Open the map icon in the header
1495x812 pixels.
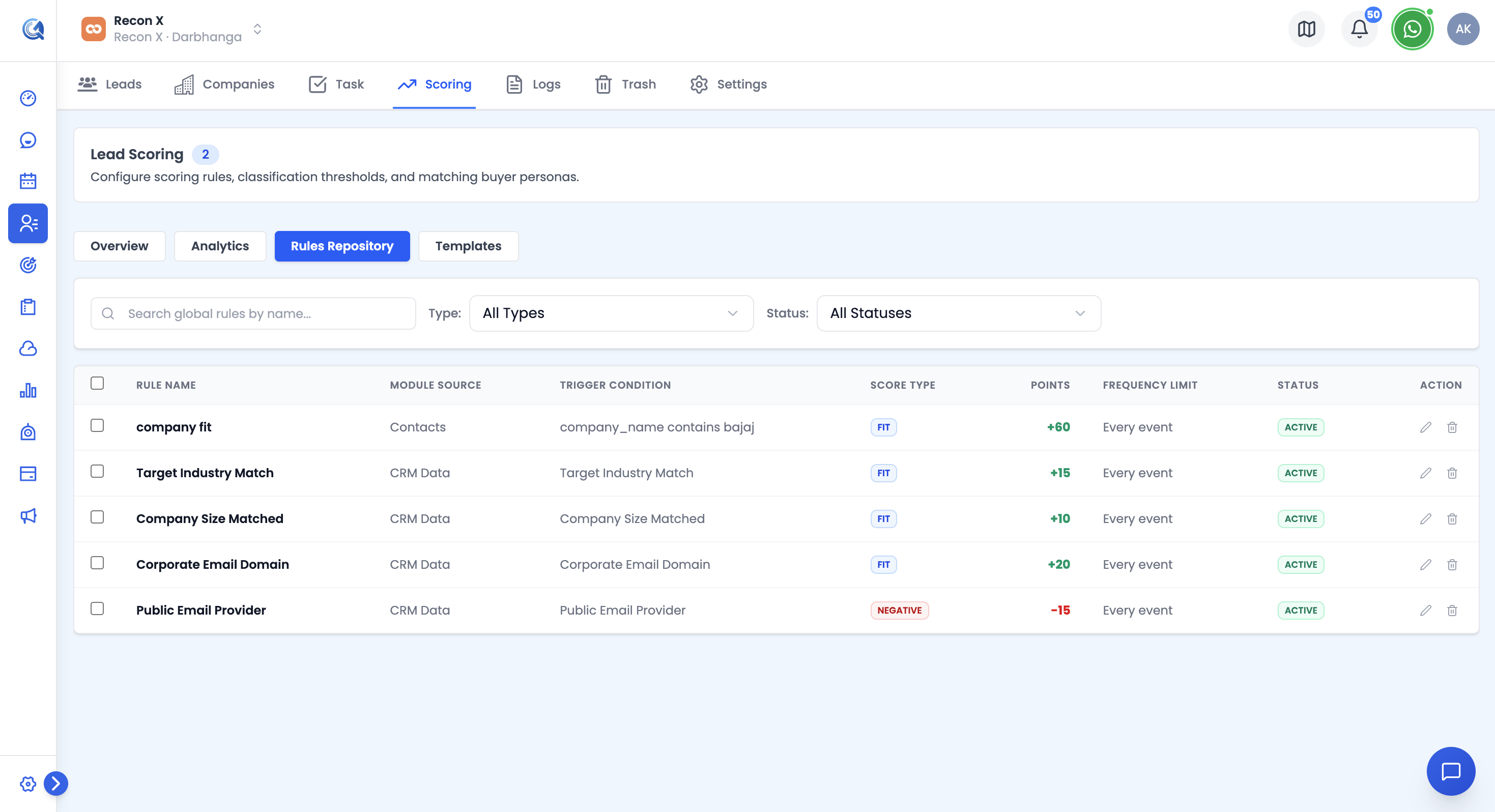pyautogui.click(x=1306, y=28)
